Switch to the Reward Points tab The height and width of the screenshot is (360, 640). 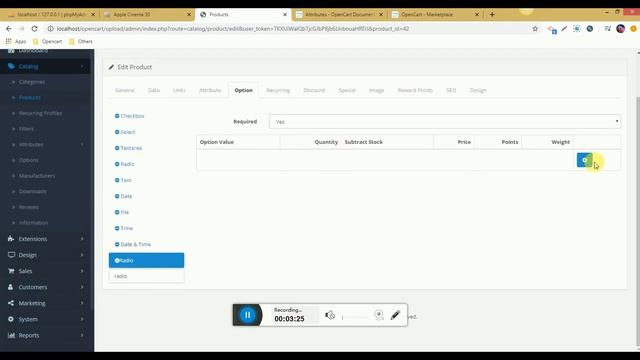coord(415,90)
